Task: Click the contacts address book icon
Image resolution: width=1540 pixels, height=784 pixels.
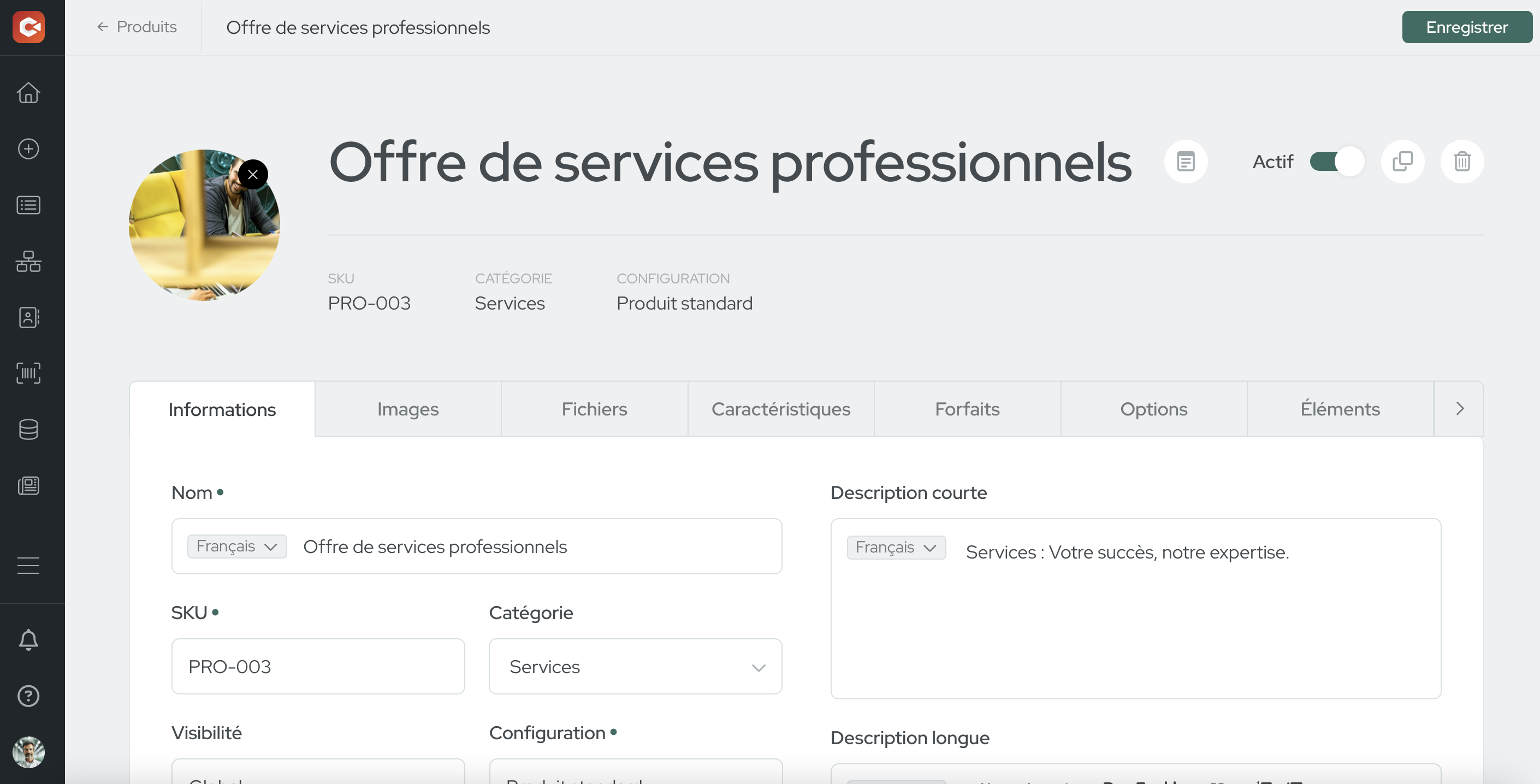Action: click(28, 317)
